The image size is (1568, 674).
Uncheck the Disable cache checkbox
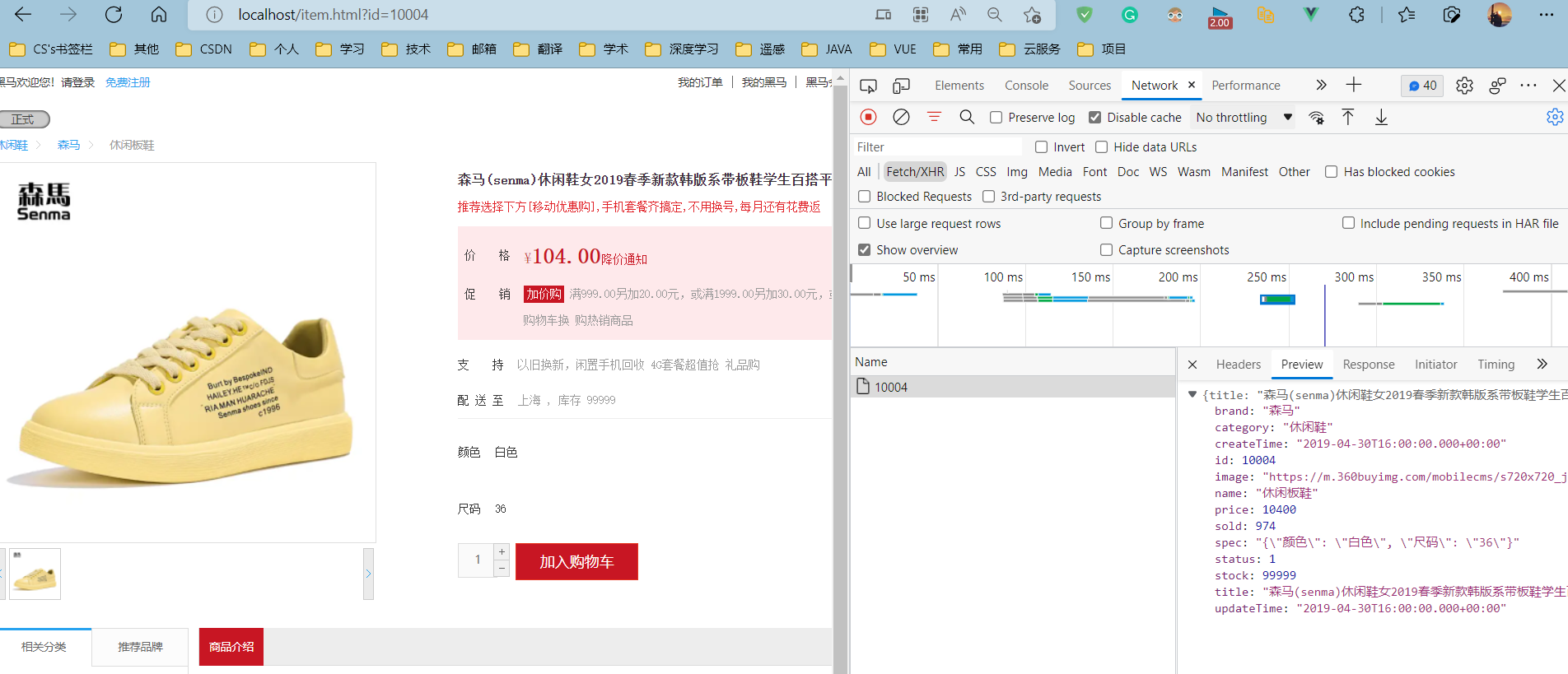point(1094,118)
